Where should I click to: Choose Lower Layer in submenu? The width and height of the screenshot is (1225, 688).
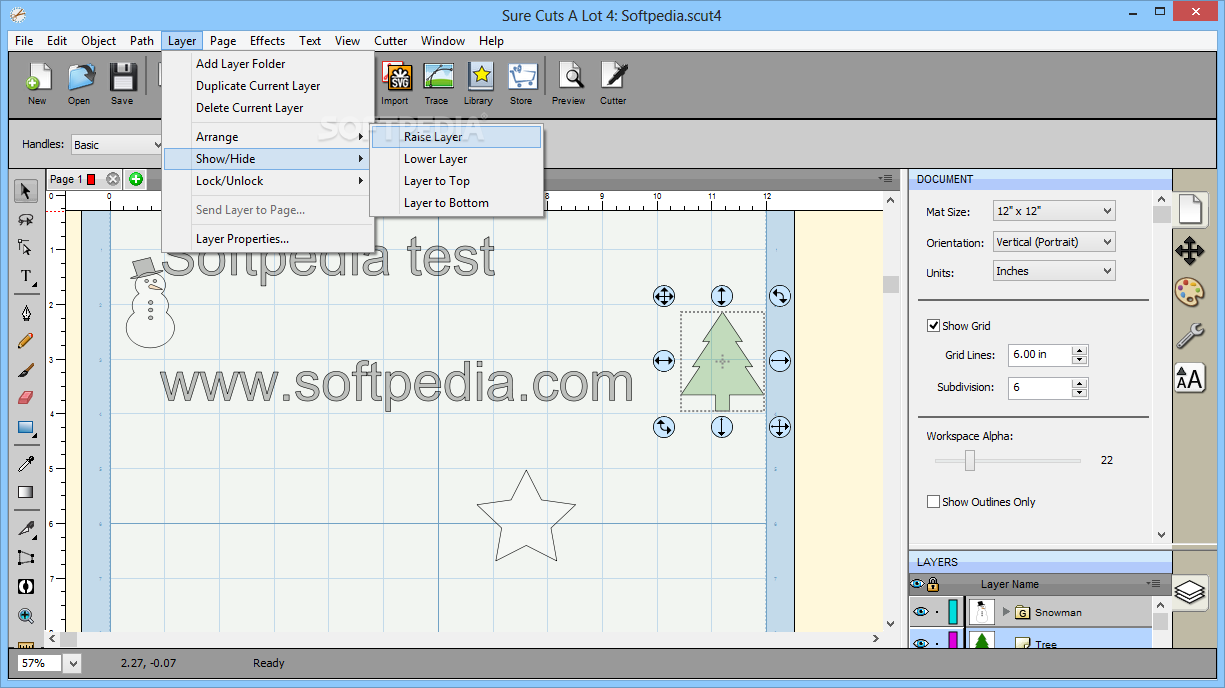[x=456, y=159]
